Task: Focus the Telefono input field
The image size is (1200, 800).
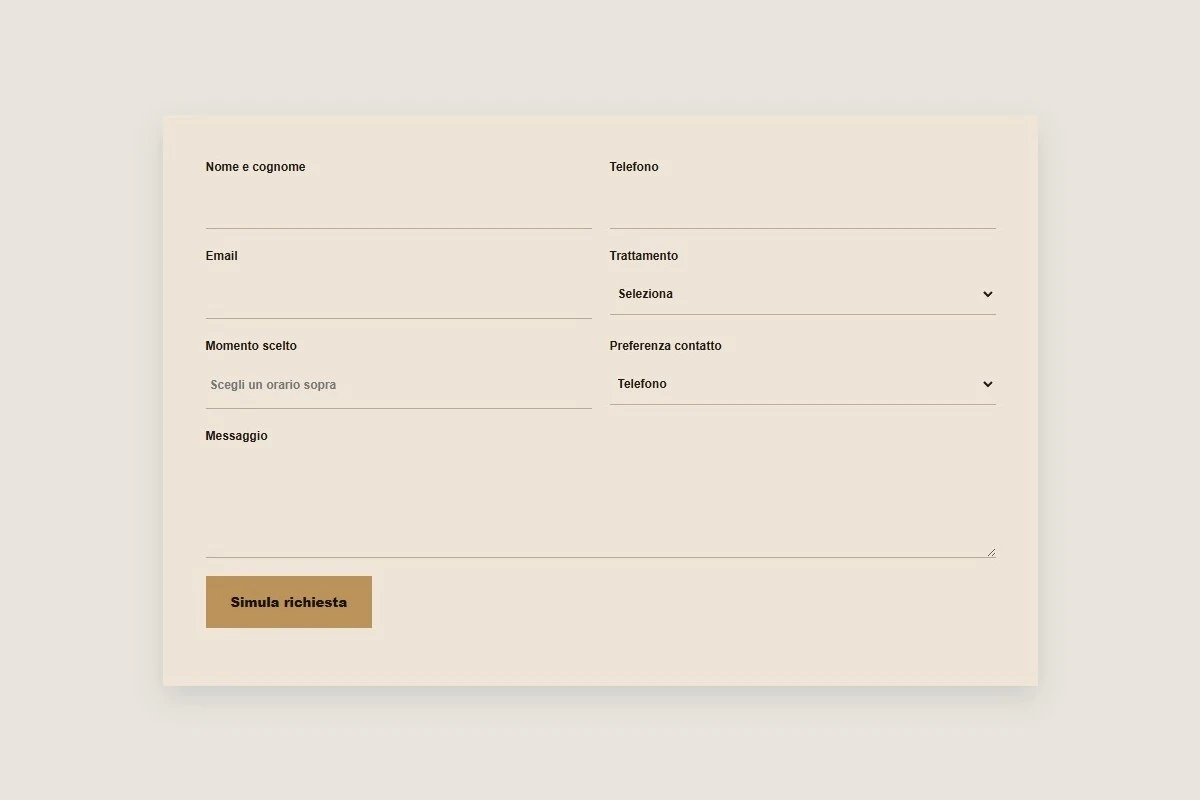Action: pyautogui.click(x=802, y=206)
